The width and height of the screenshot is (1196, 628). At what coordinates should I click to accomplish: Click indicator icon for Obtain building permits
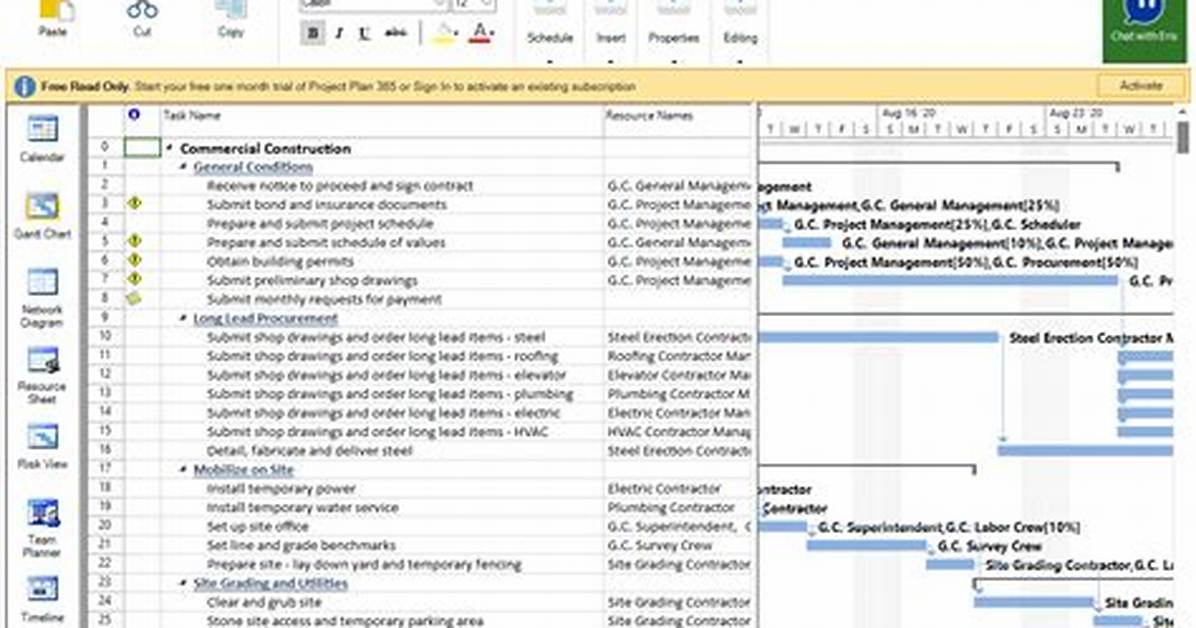click(x=134, y=260)
